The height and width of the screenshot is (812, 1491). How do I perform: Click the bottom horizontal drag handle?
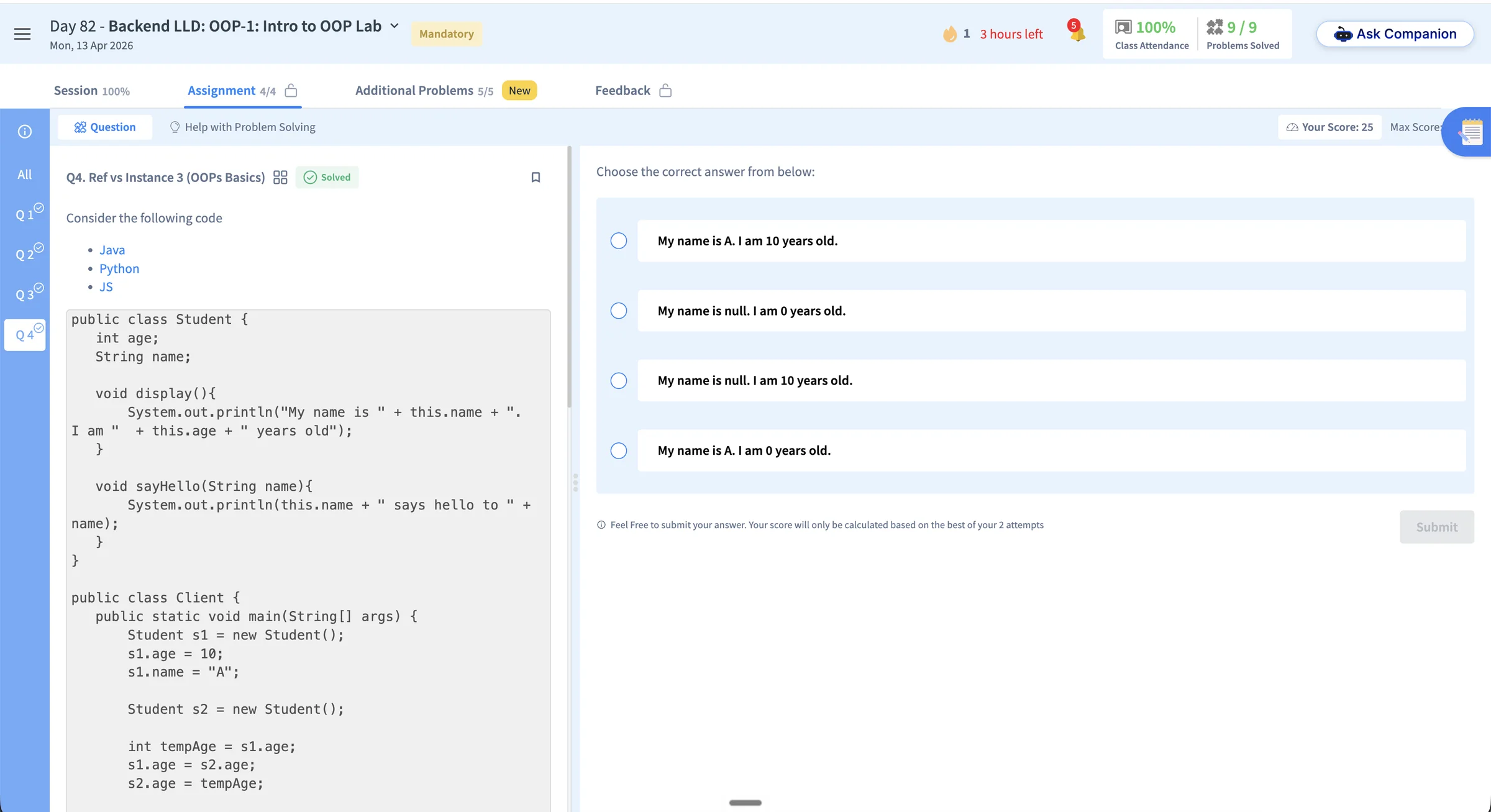click(745, 803)
